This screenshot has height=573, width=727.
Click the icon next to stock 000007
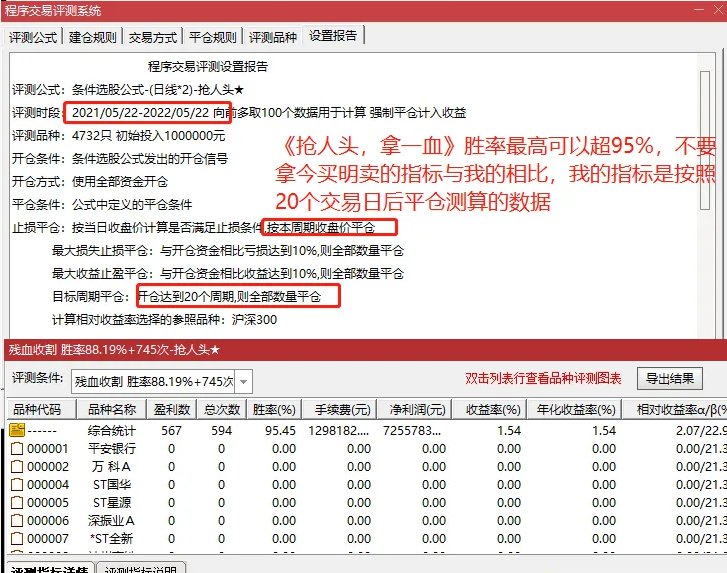tap(16, 539)
